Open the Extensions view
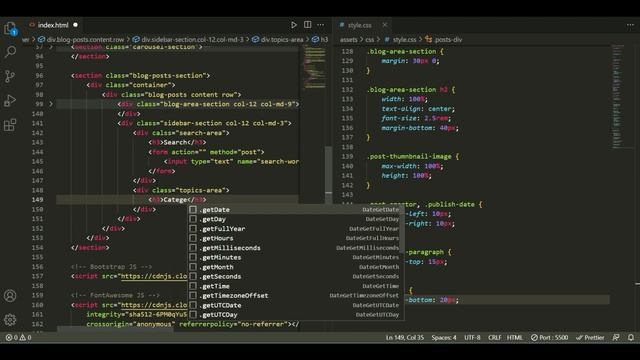Screen dimensions: 640x360 pyautogui.click(x=10, y=125)
